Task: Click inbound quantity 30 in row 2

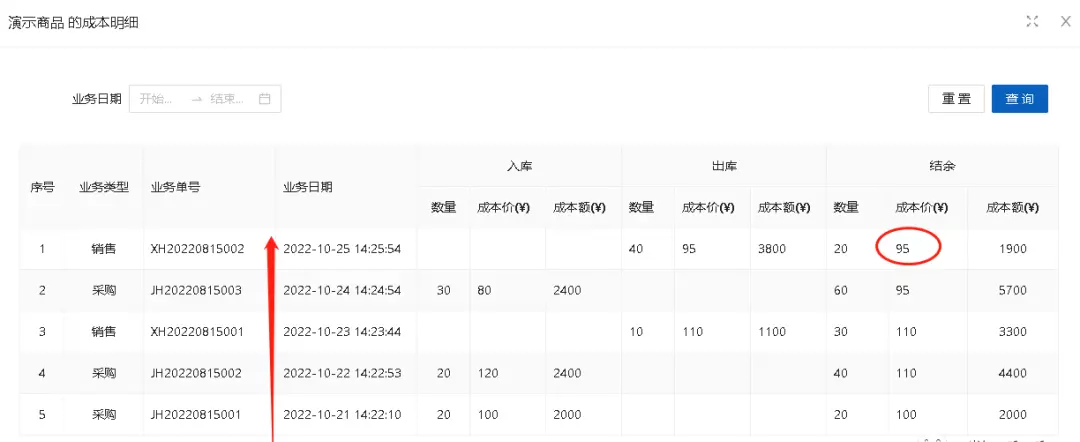Action: [x=444, y=291]
